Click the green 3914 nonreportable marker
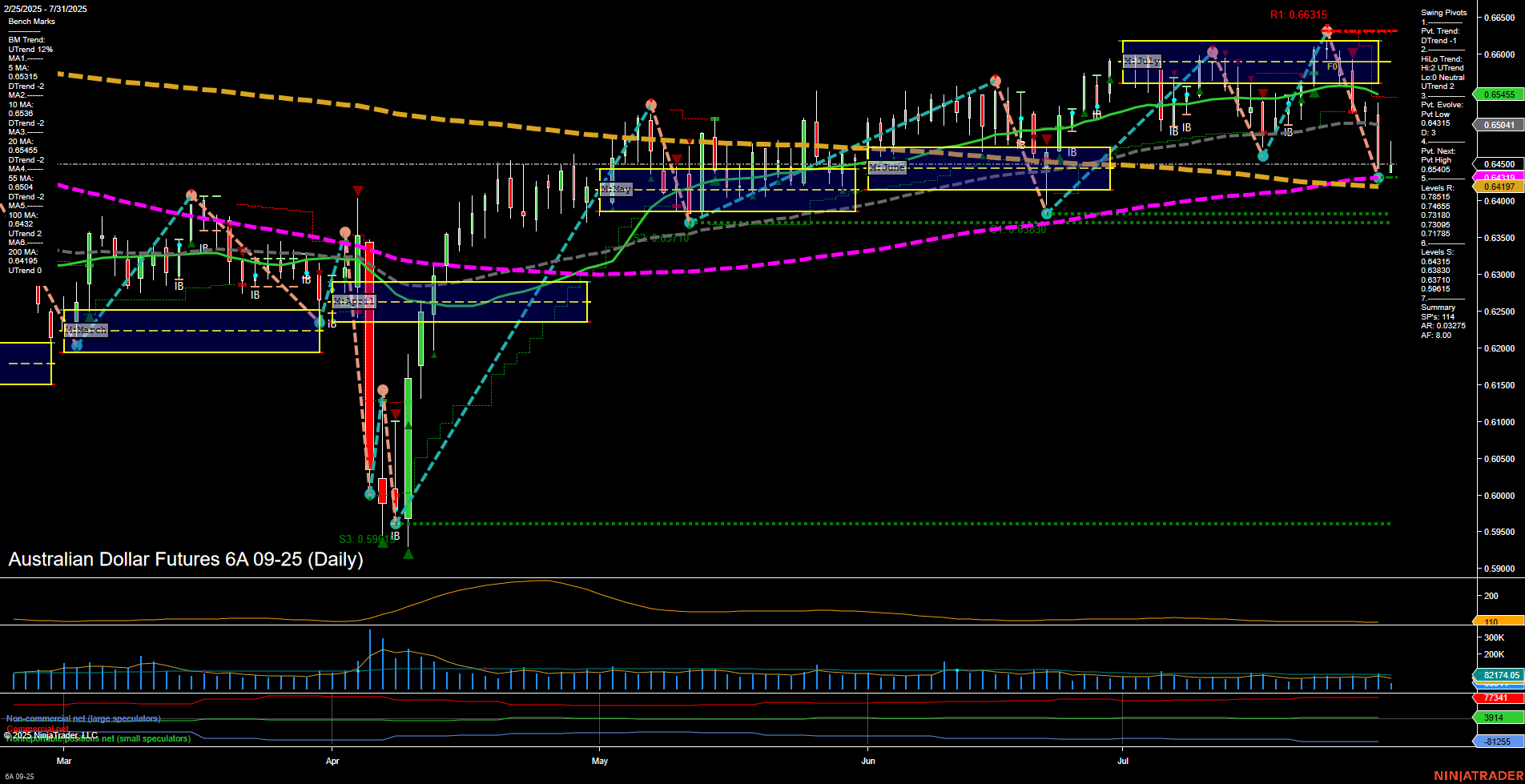This screenshot has width=1525, height=784. [x=1499, y=718]
